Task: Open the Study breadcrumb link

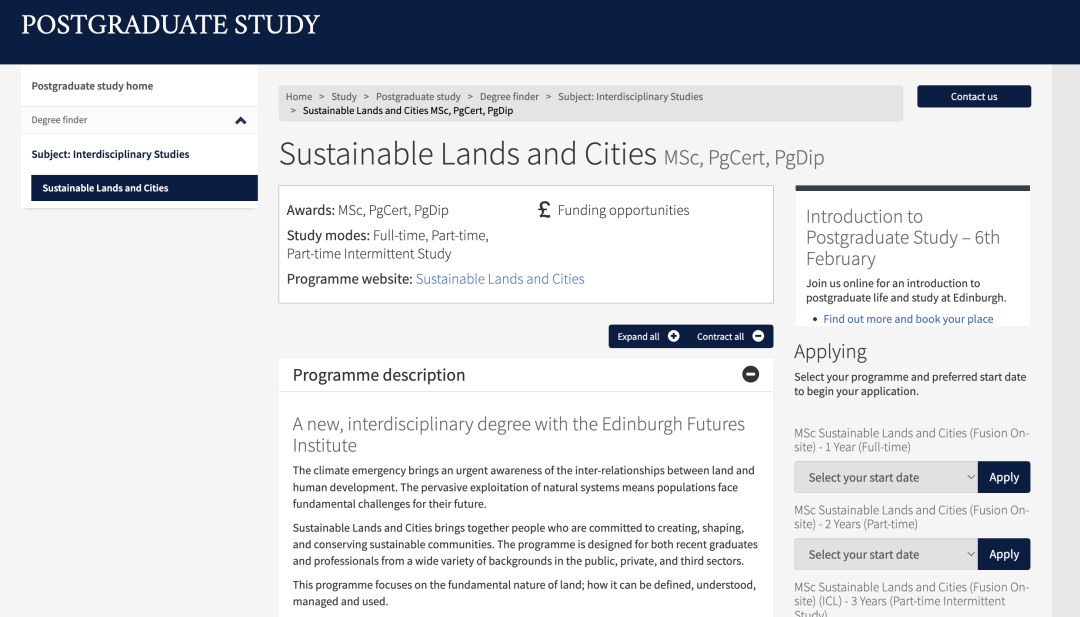Action: click(344, 97)
